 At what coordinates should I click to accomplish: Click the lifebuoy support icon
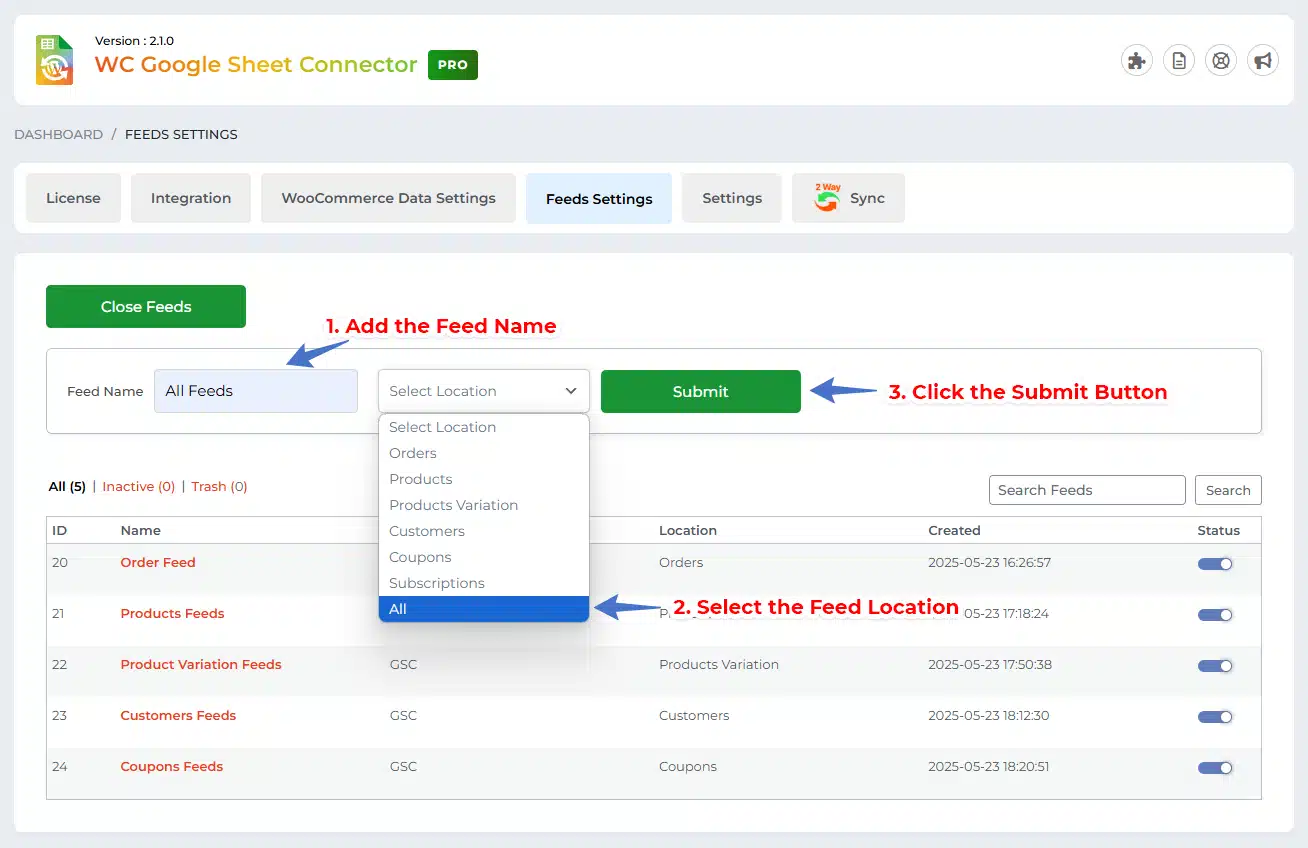pos(1221,61)
